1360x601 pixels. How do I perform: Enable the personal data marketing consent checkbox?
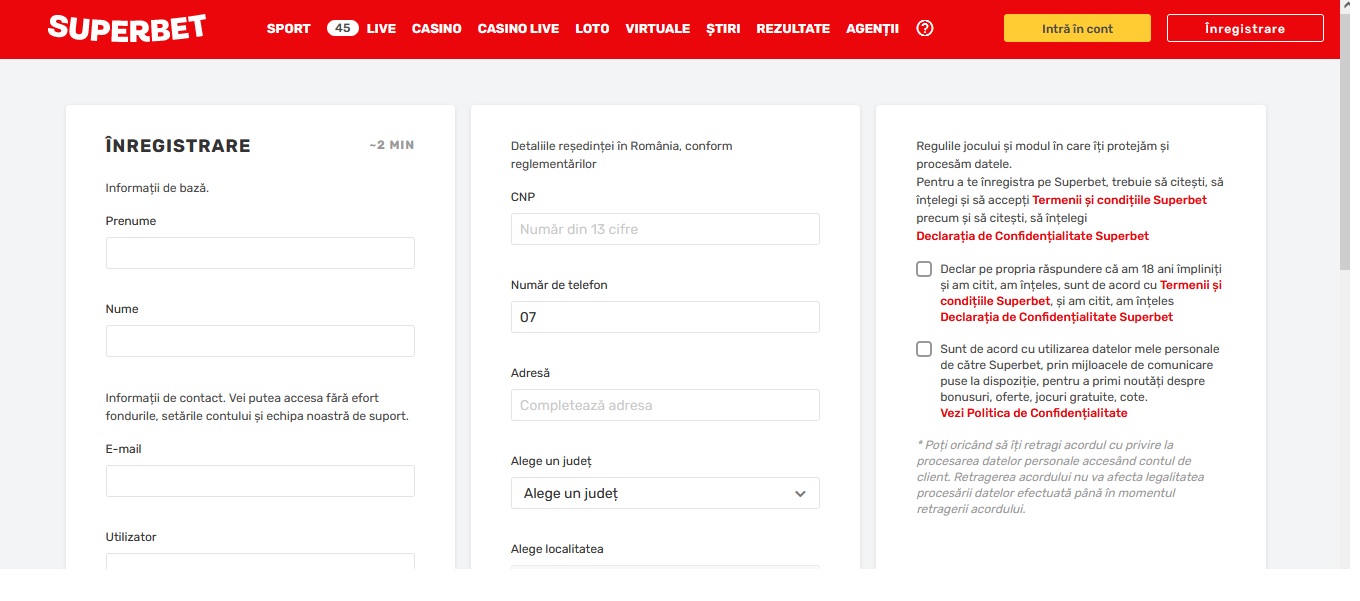[924, 350]
